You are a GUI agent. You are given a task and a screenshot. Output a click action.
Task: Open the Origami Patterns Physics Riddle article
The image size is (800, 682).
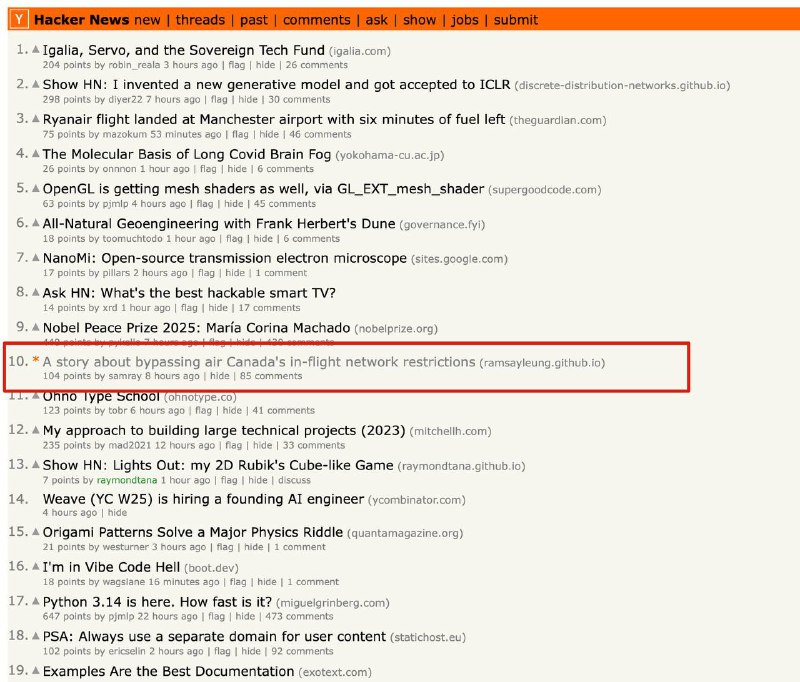193,533
